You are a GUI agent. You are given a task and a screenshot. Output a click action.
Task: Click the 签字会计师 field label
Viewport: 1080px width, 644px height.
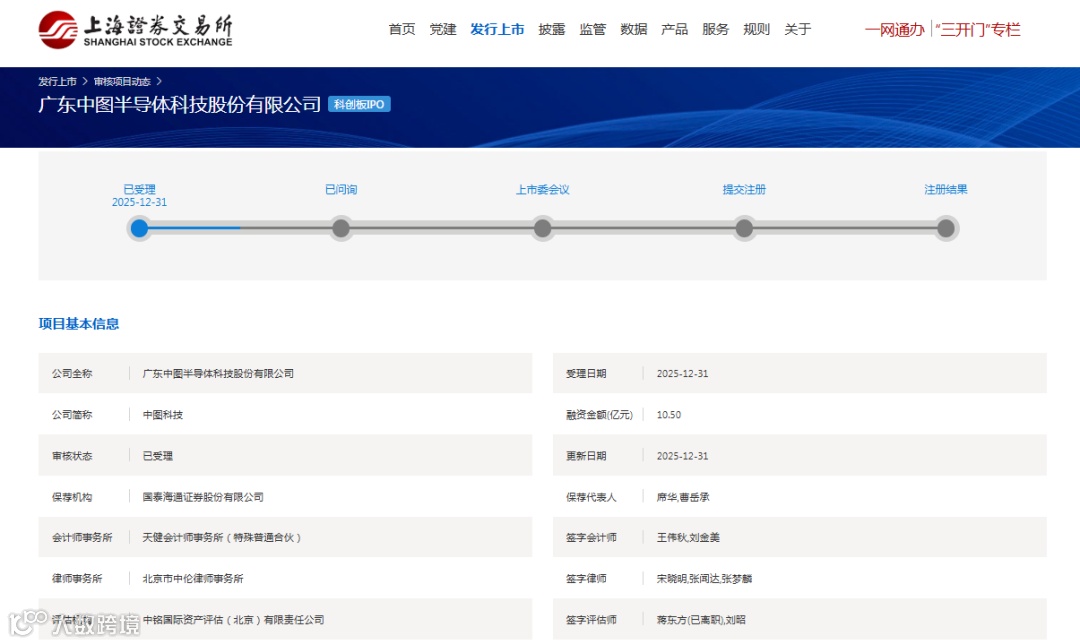[x=591, y=537]
